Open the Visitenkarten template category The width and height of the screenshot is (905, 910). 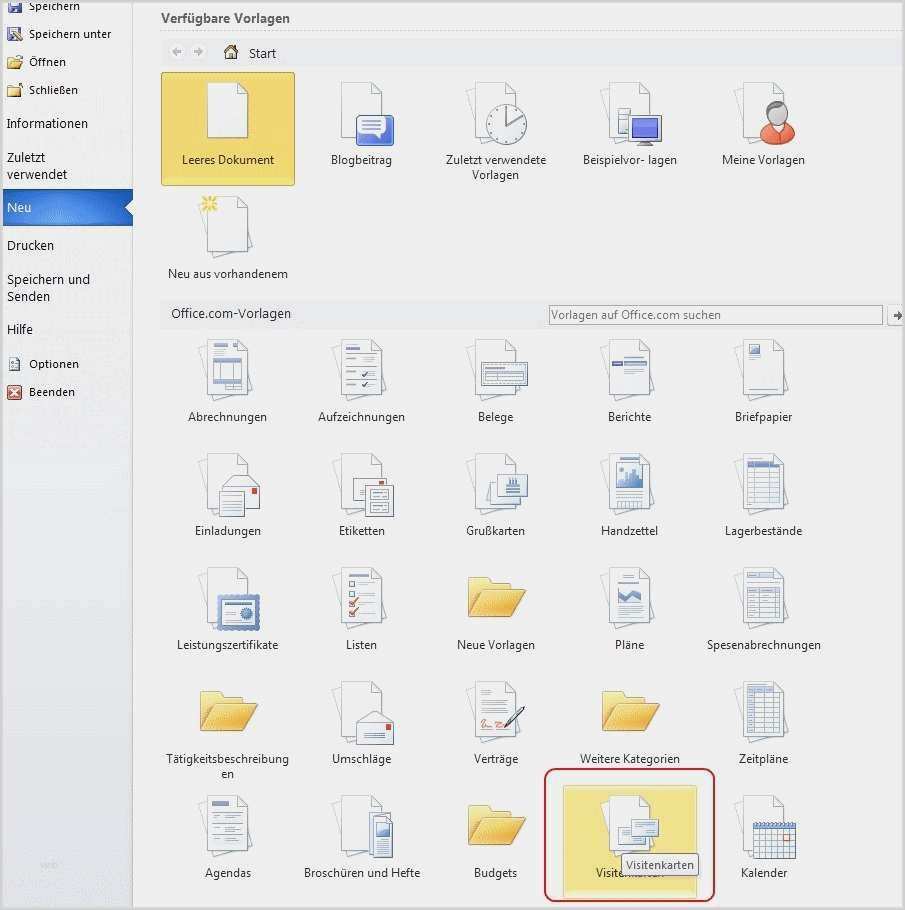tap(629, 830)
